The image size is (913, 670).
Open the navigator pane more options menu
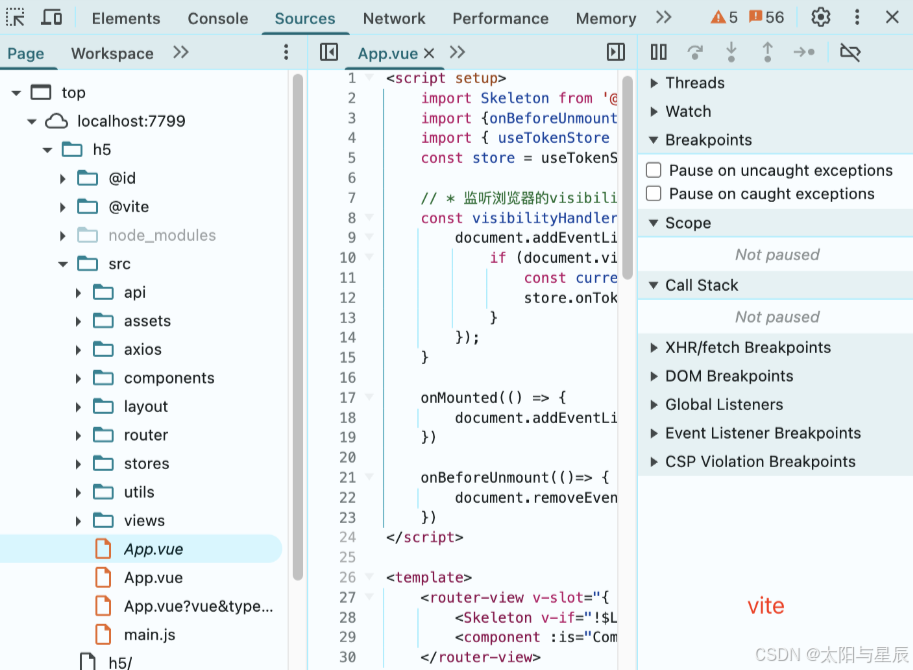click(285, 52)
